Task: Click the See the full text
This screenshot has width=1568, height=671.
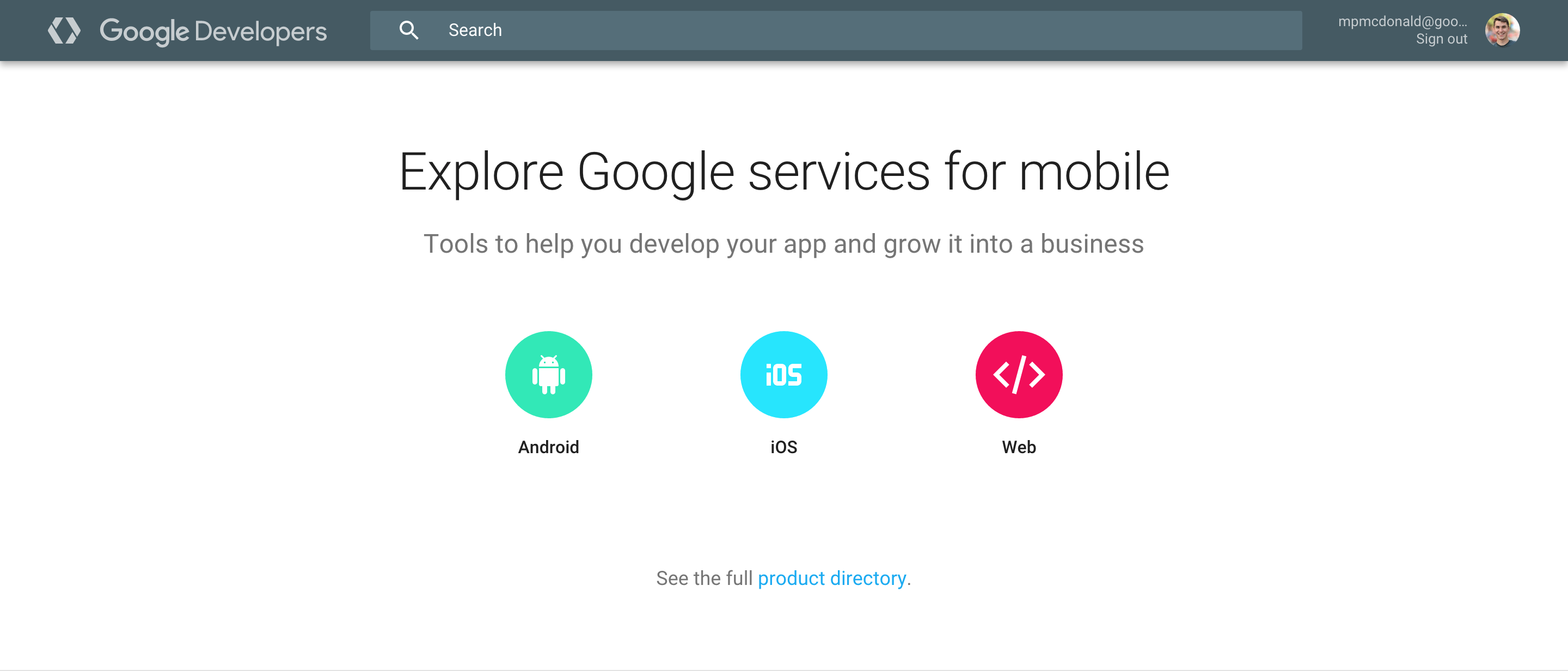Action: pyautogui.click(x=703, y=578)
